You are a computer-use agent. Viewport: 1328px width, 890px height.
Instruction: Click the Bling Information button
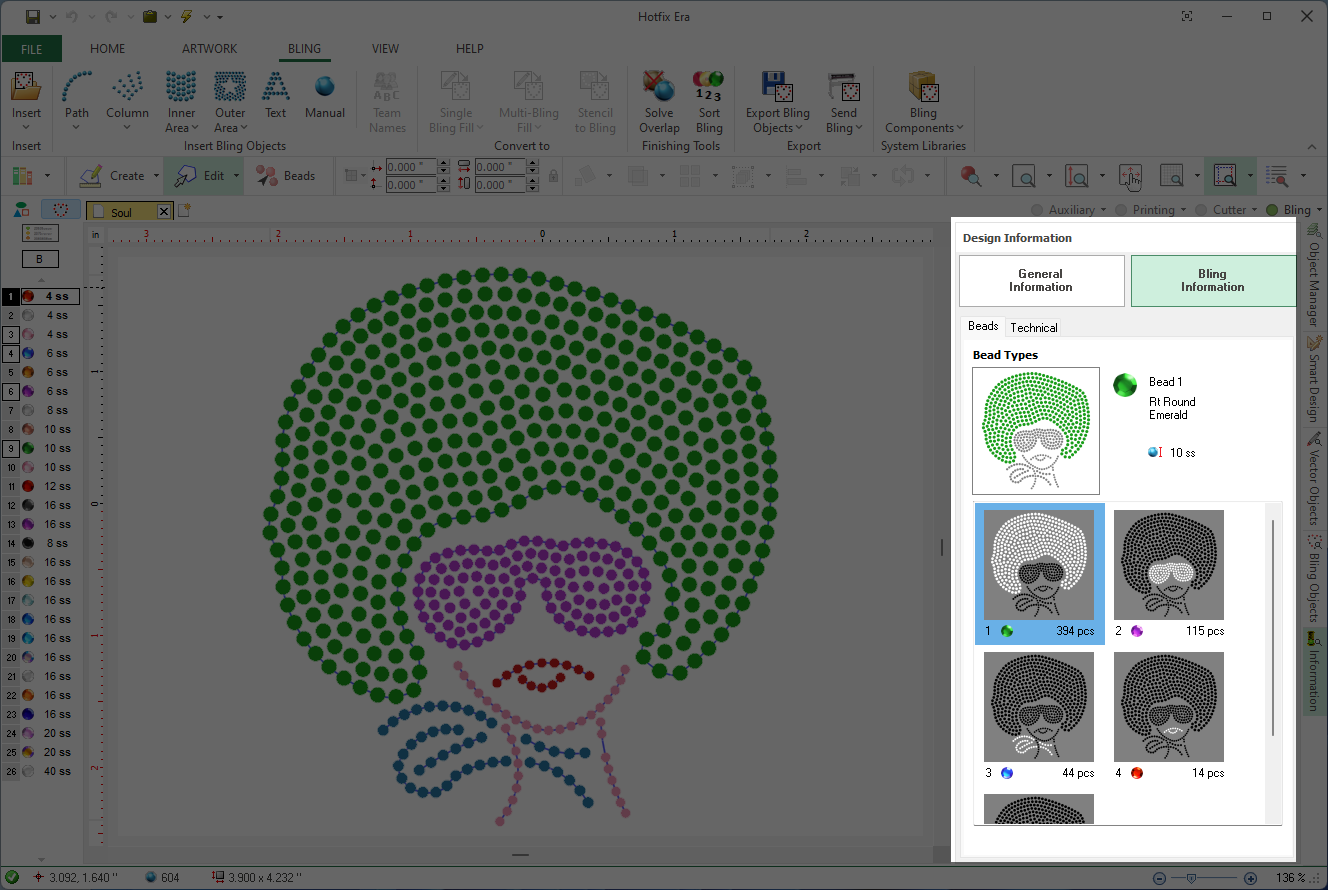[1212, 280]
